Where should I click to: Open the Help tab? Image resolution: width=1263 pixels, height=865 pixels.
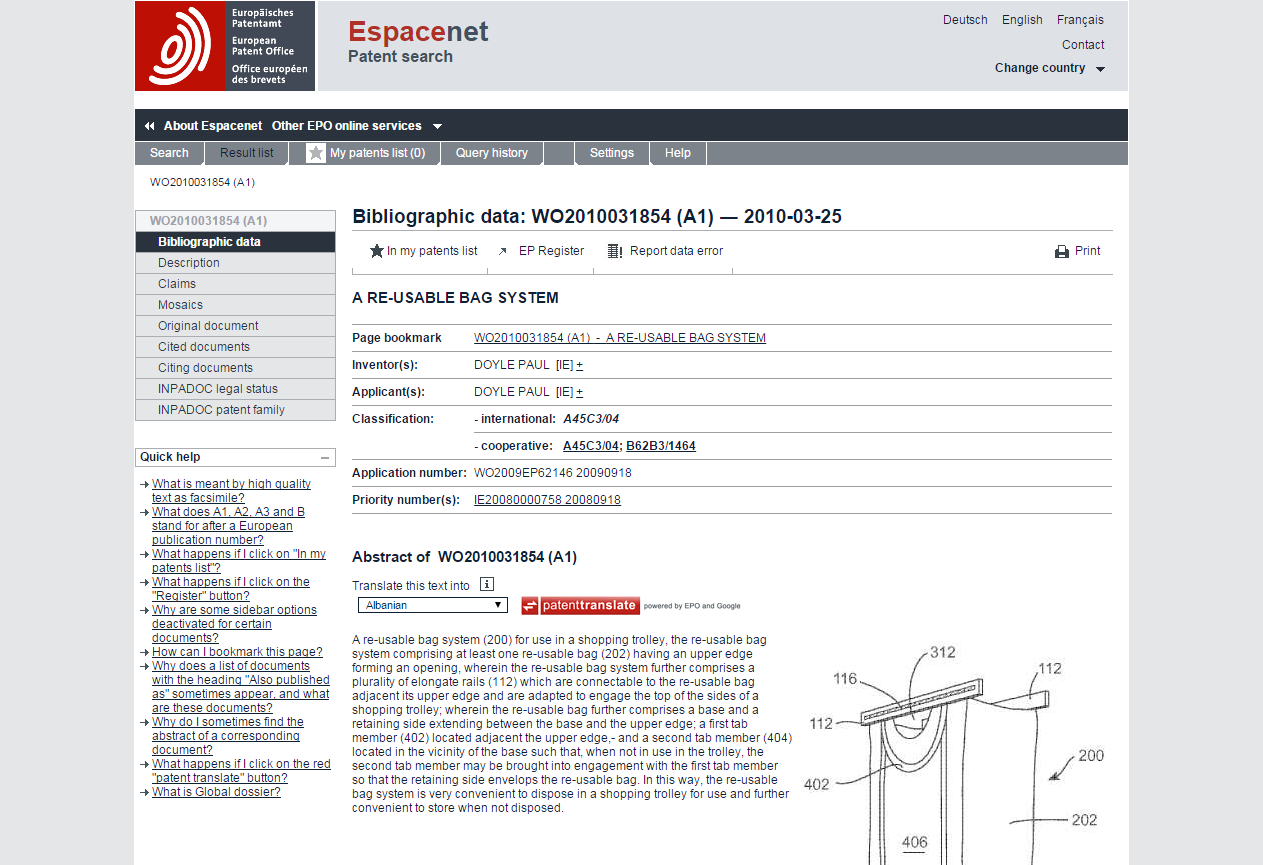678,153
